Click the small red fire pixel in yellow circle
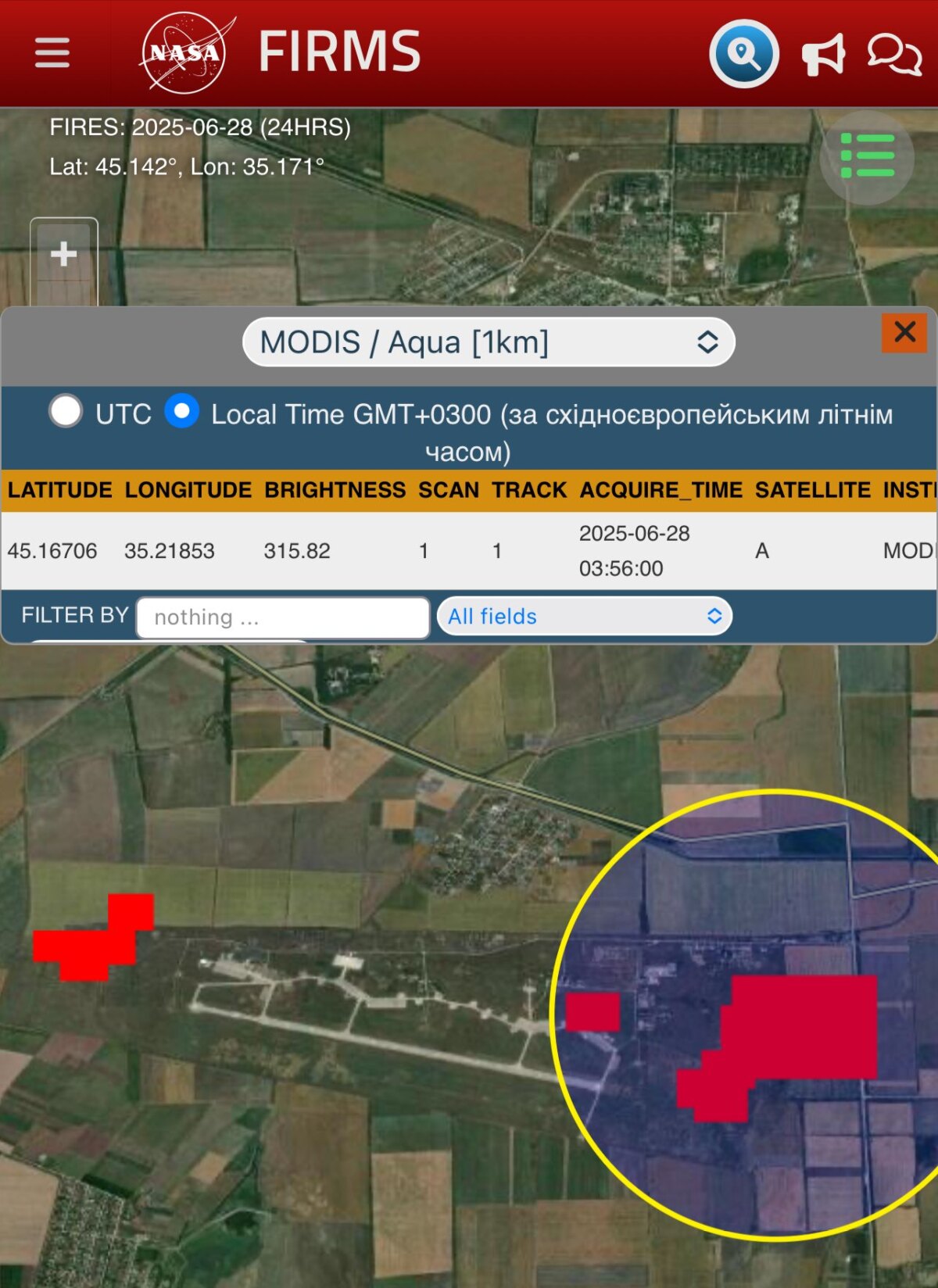 [593, 1012]
